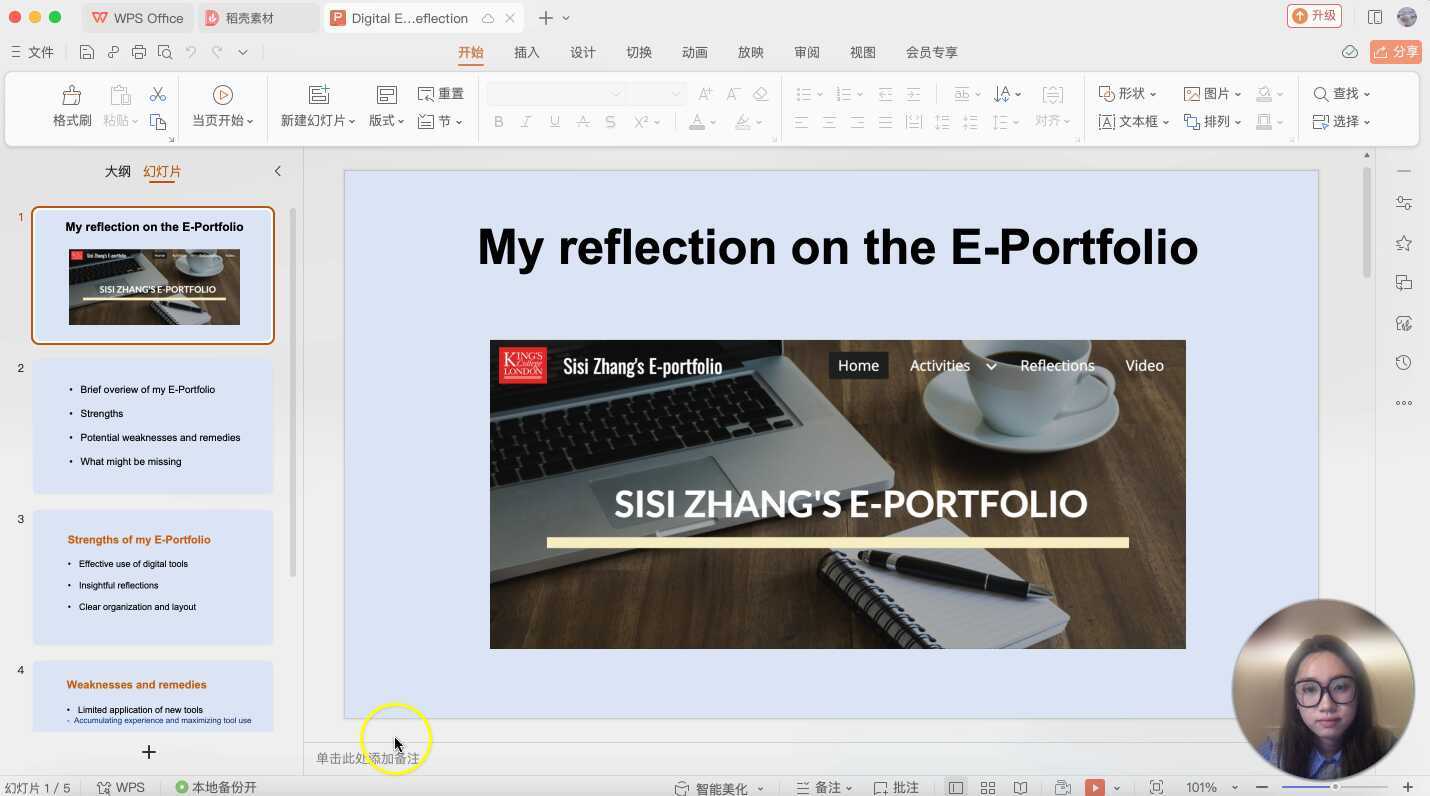Toggle underline formatting
Image resolution: width=1430 pixels, height=796 pixels.
553,121
